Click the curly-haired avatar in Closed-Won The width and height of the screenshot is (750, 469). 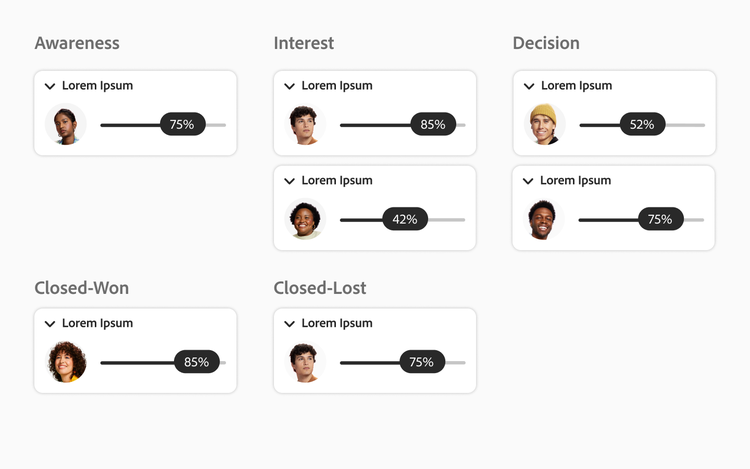[x=66, y=362]
